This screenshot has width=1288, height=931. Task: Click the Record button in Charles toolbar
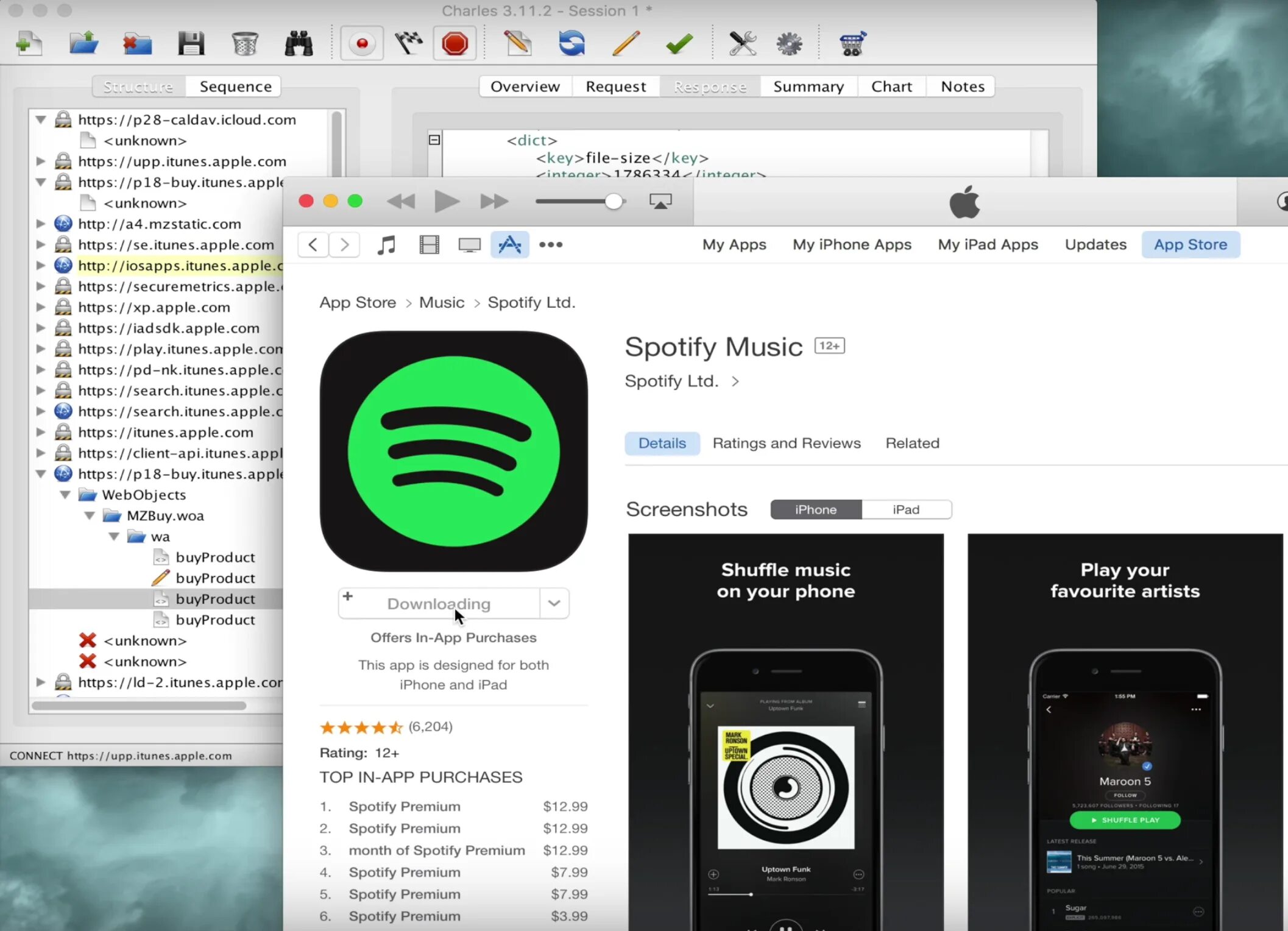coord(361,43)
